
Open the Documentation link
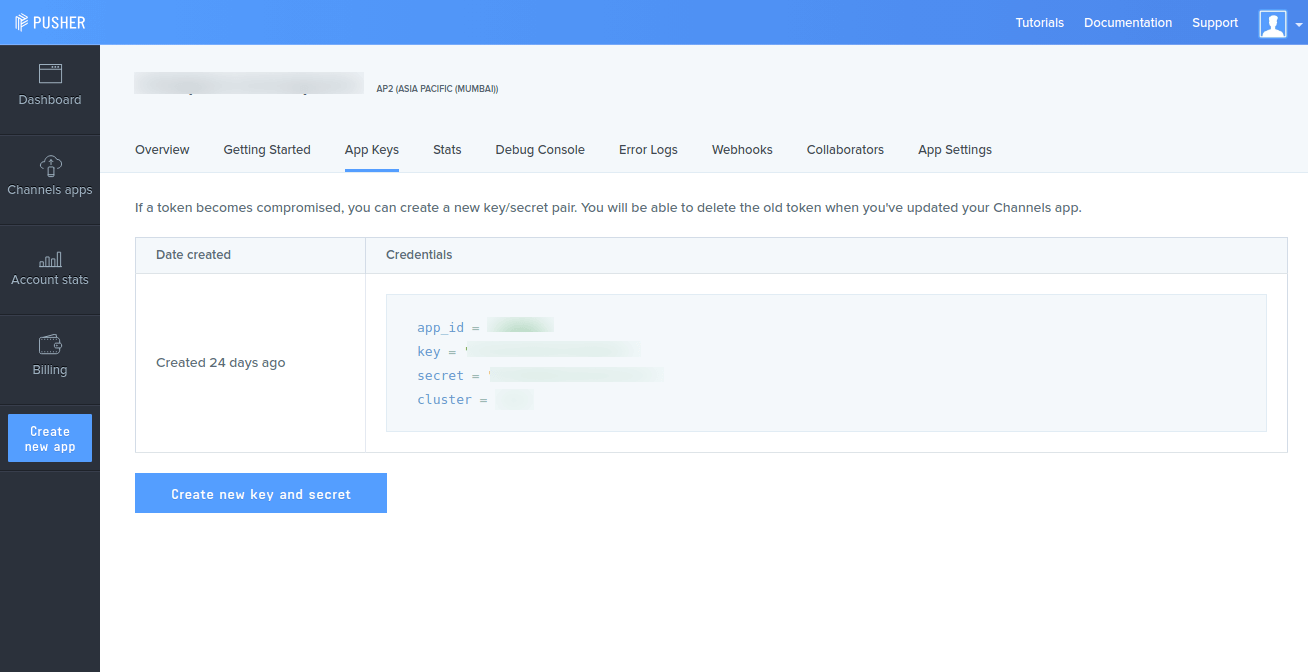(x=1128, y=23)
